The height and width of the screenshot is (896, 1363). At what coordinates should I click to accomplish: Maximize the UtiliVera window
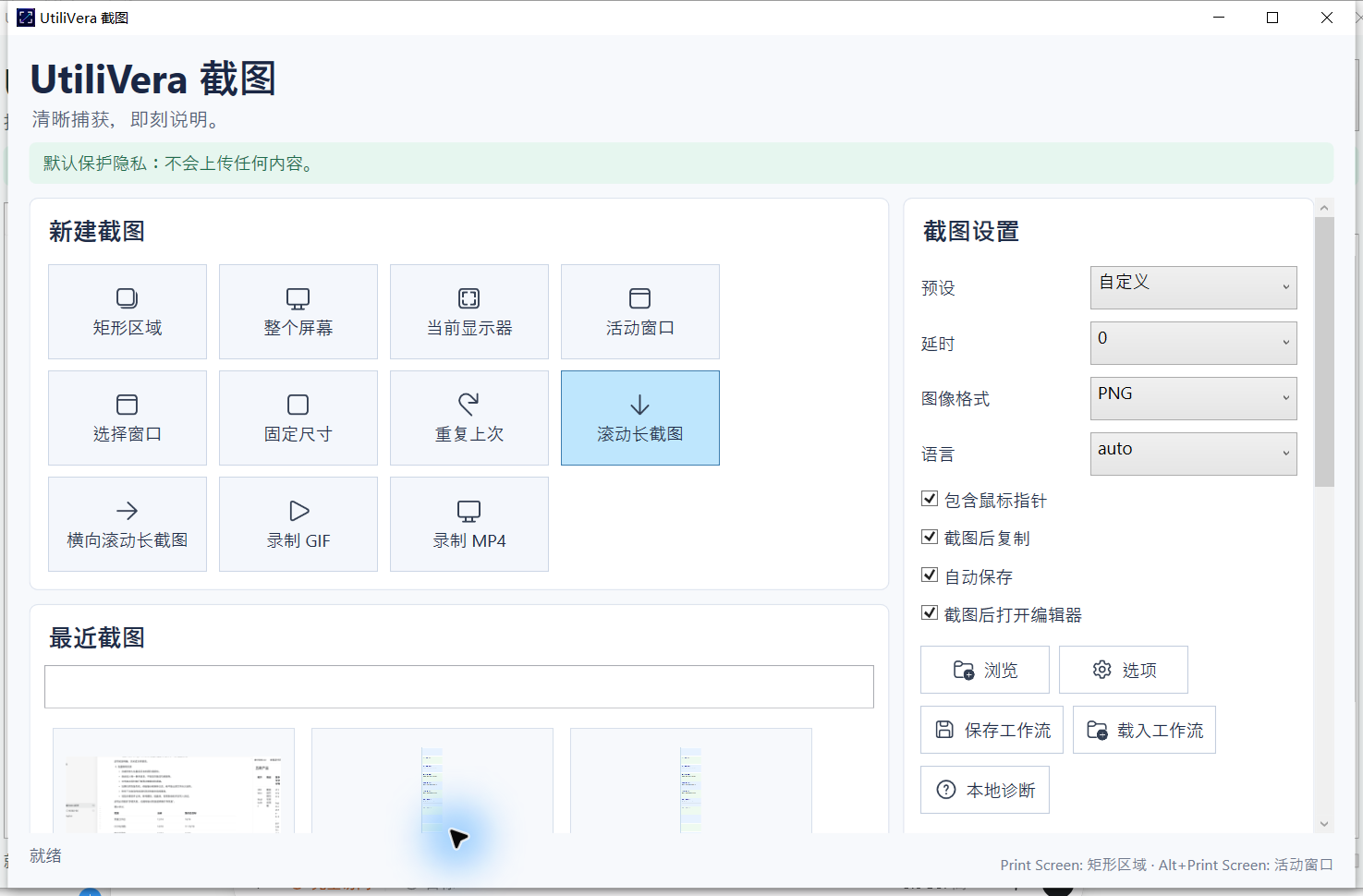pyautogui.click(x=1272, y=18)
